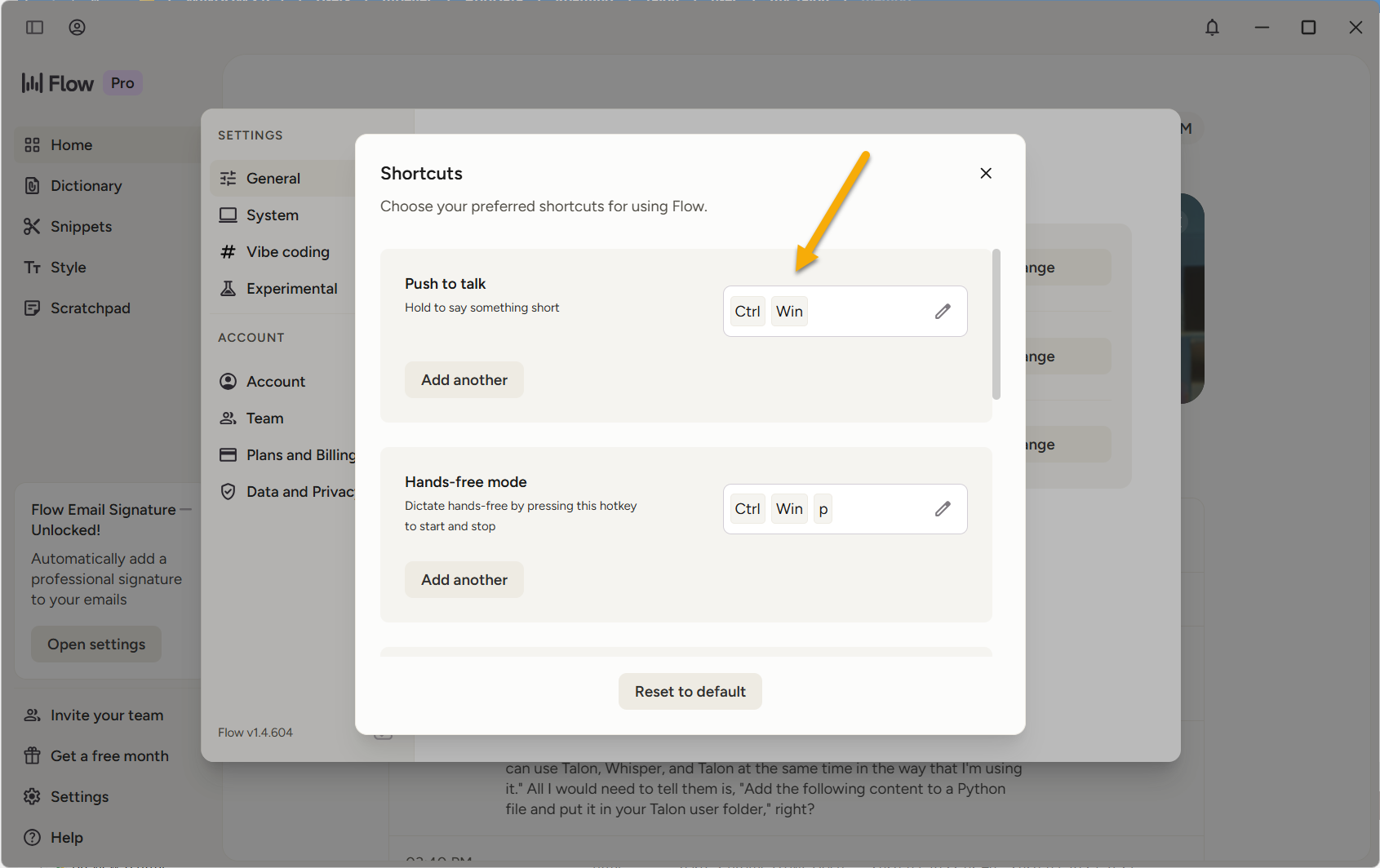Image resolution: width=1380 pixels, height=868 pixels.
Task: Click the gift icon for free month
Action: tap(32, 756)
